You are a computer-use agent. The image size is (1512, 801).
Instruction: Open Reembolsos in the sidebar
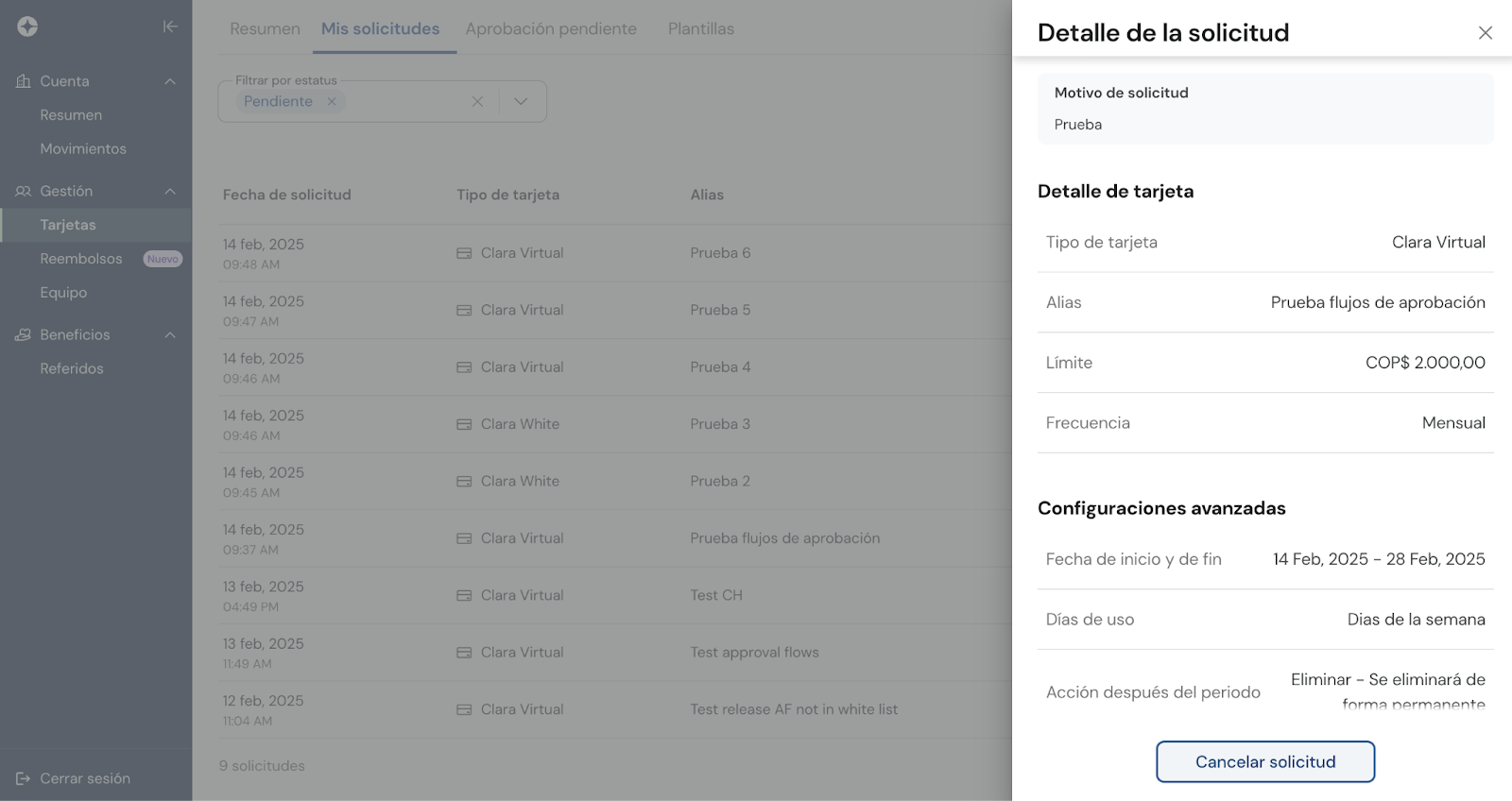tap(81, 259)
